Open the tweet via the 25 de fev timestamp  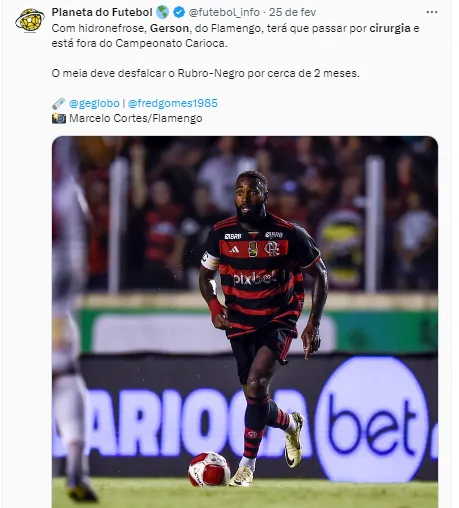(x=292, y=12)
